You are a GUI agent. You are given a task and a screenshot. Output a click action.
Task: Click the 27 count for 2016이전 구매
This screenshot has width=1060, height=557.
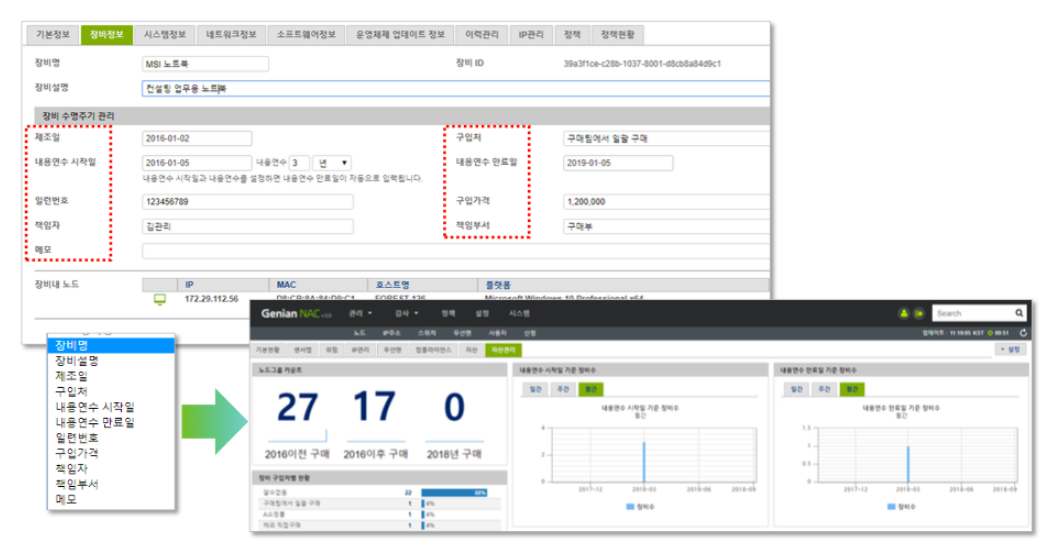coord(297,408)
